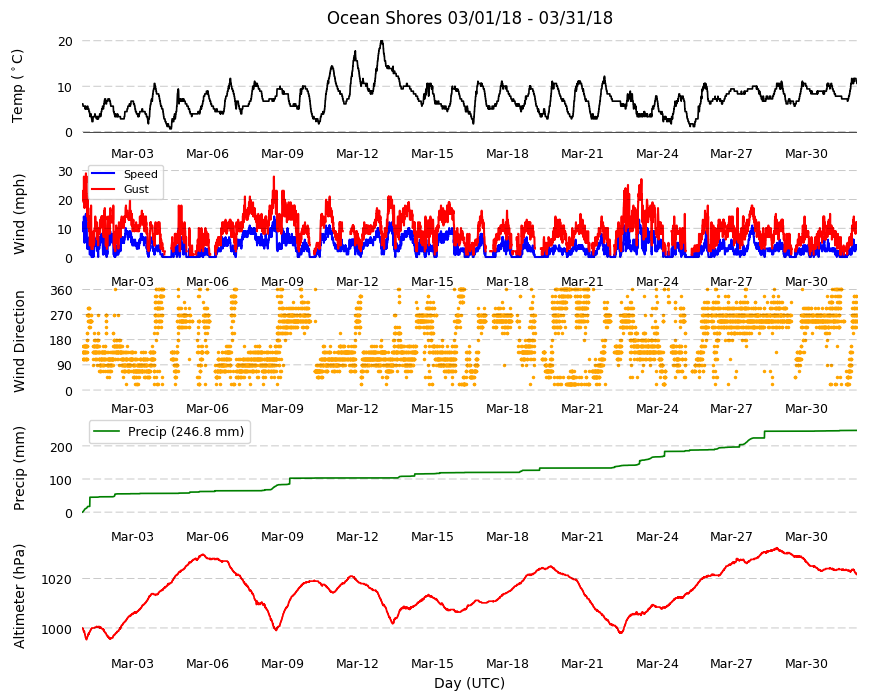870x700 pixels.
Task: Click Mar-24 tick under altimeter plot
Action: (x=657, y=663)
